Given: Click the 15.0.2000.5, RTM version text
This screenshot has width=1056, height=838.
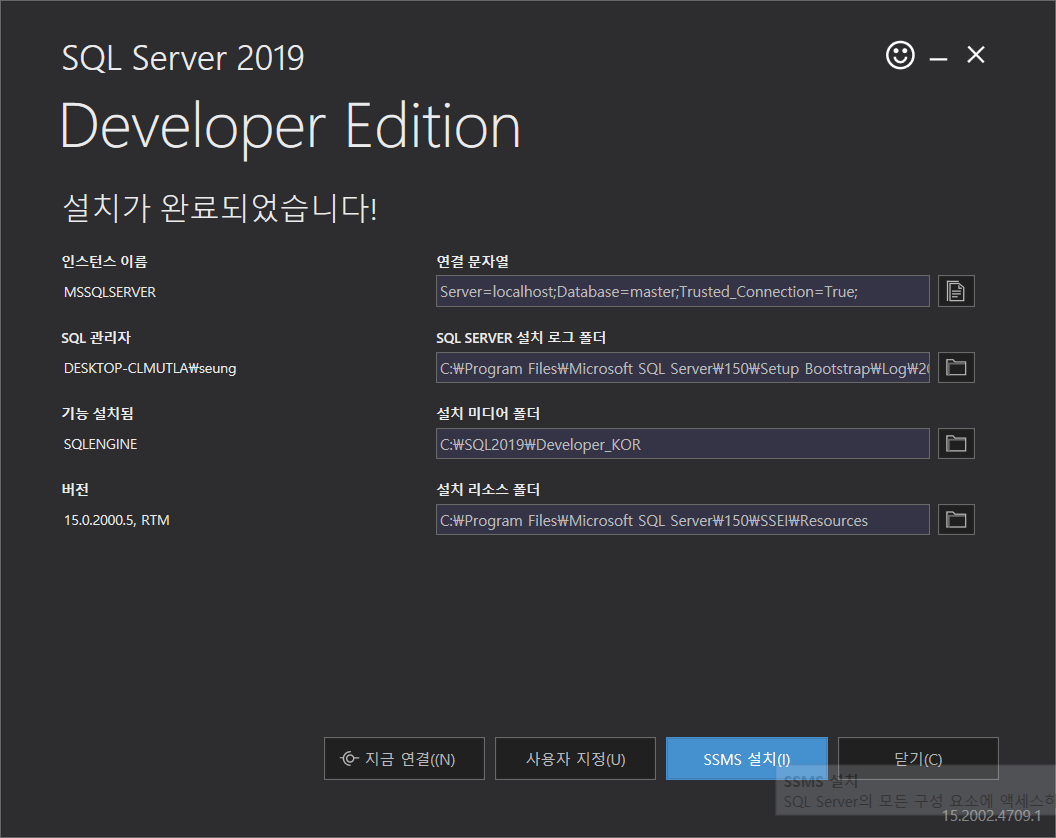Looking at the screenshot, I should point(117,520).
